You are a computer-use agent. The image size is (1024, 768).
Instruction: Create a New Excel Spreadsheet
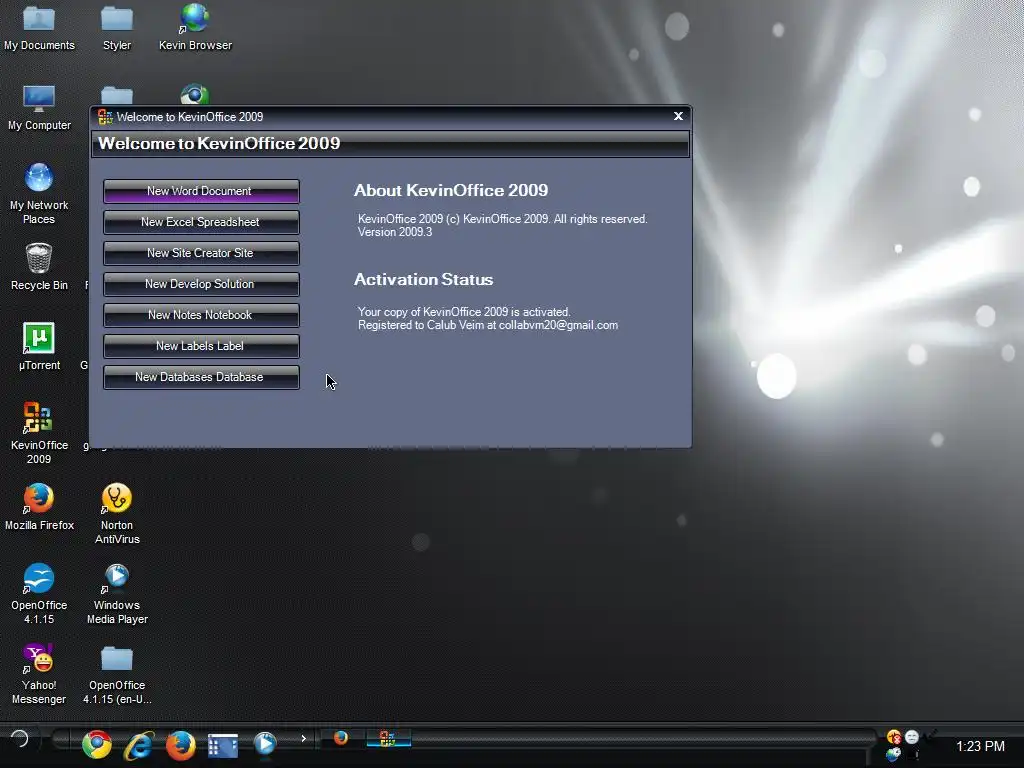tap(201, 222)
